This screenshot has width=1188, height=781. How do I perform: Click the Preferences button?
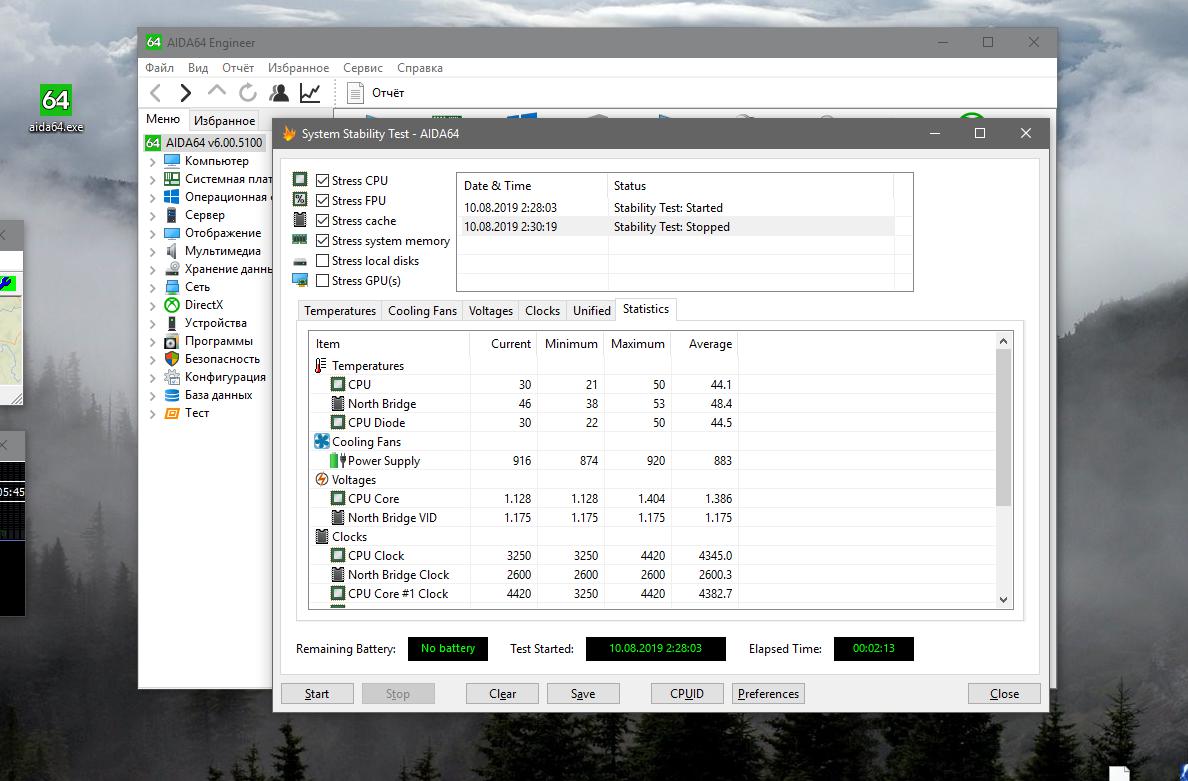click(768, 694)
